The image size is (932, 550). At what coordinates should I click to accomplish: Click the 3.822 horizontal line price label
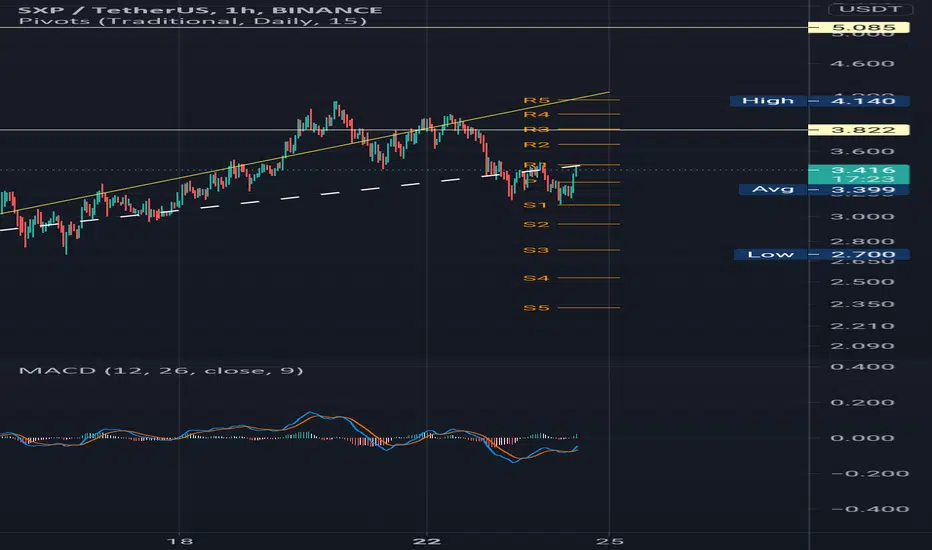tap(858, 130)
